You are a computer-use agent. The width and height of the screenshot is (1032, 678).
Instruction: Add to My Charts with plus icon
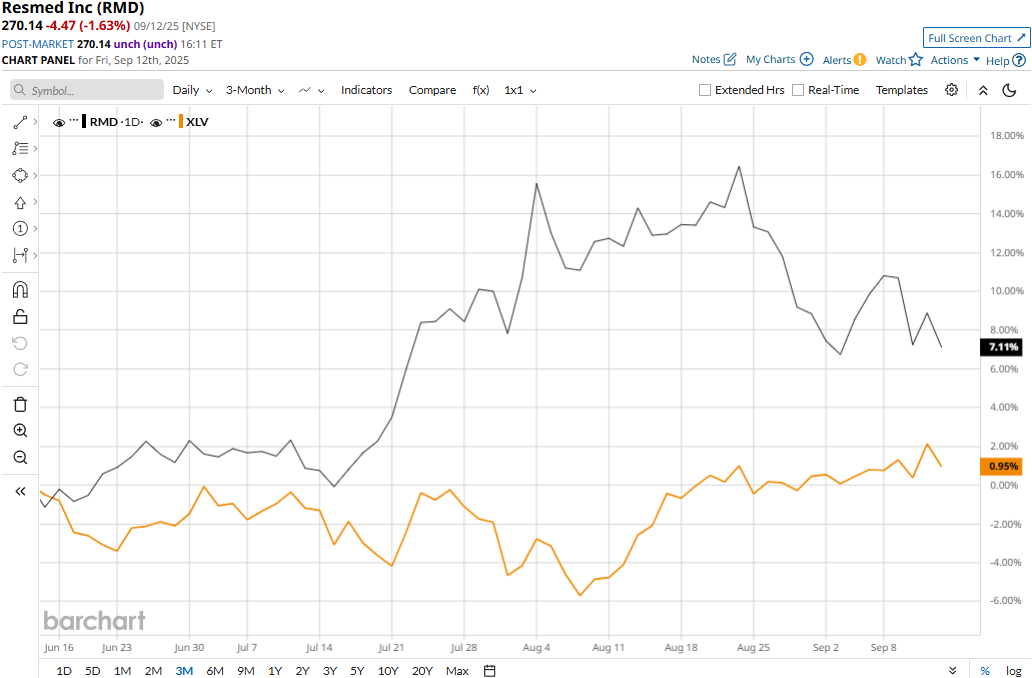[806, 59]
